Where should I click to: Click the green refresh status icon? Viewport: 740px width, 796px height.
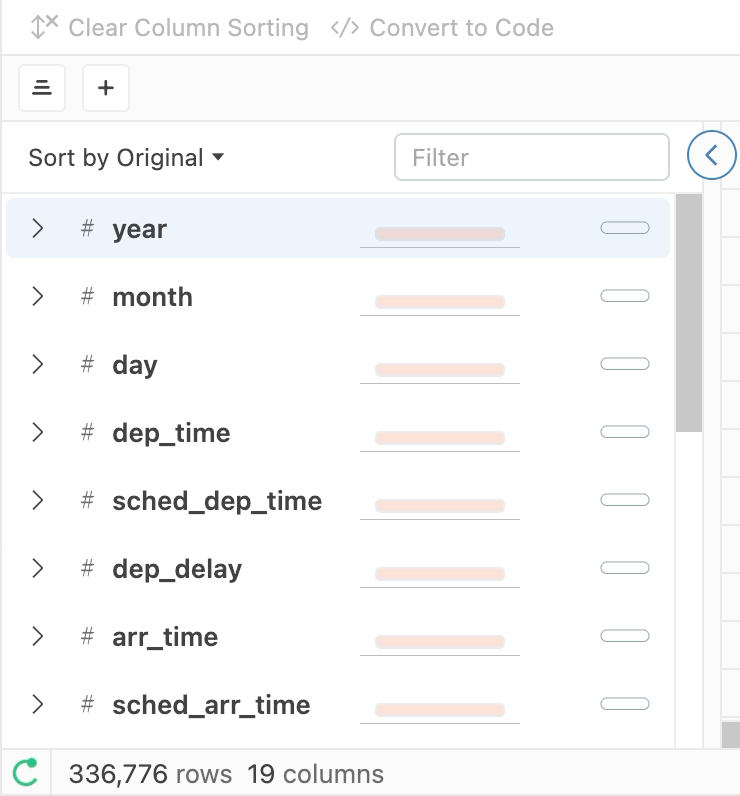pyautogui.click(x=24, y=772)
